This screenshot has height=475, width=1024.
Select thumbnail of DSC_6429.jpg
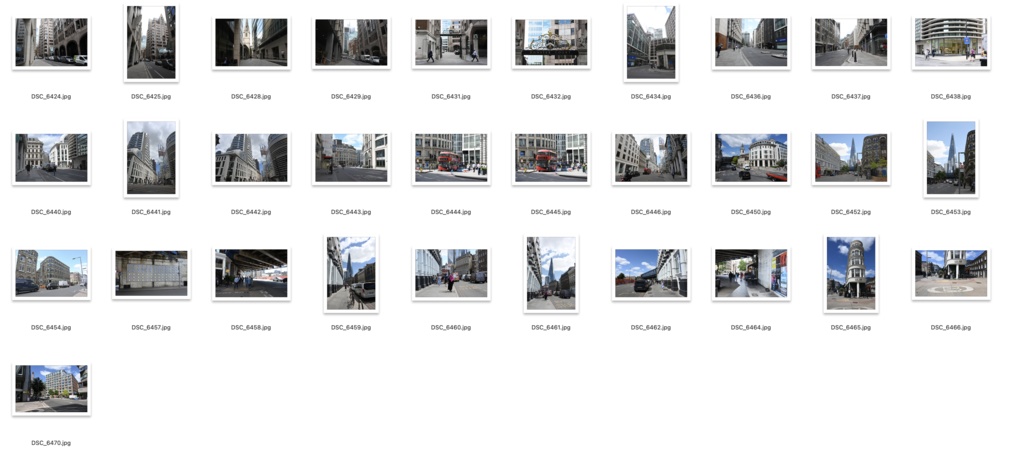coord(351,42)
